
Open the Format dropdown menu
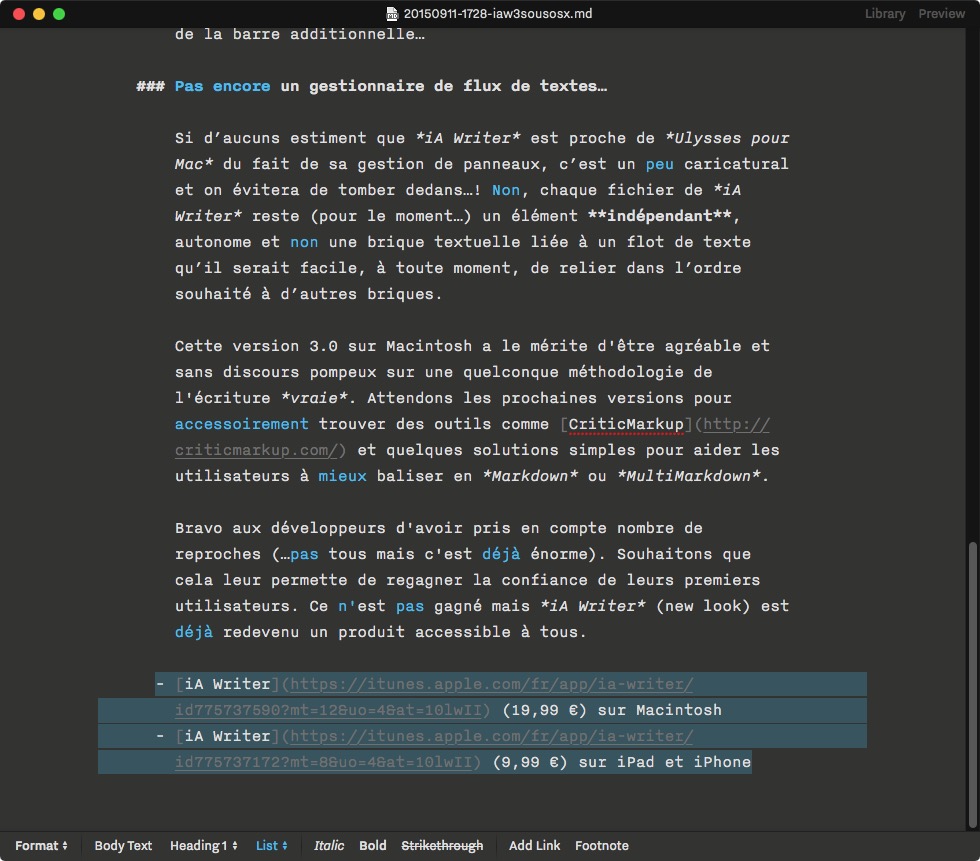41,846
